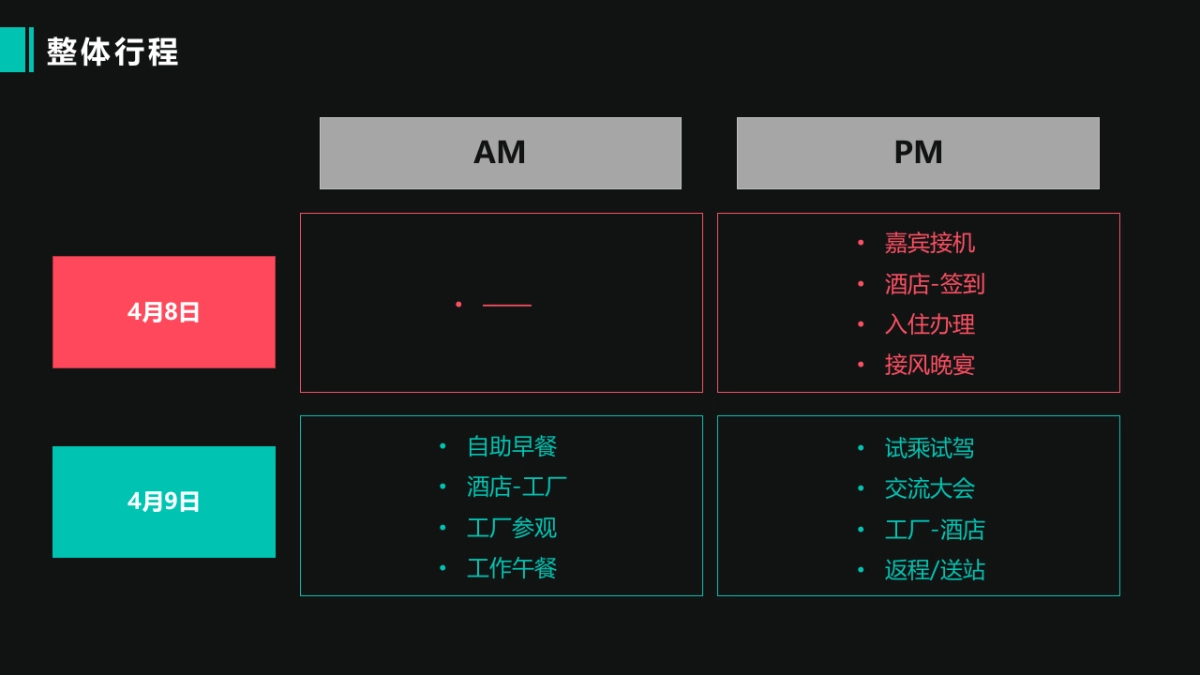
Task: Click the gray PM header box
Action: [x=918, y=153]
